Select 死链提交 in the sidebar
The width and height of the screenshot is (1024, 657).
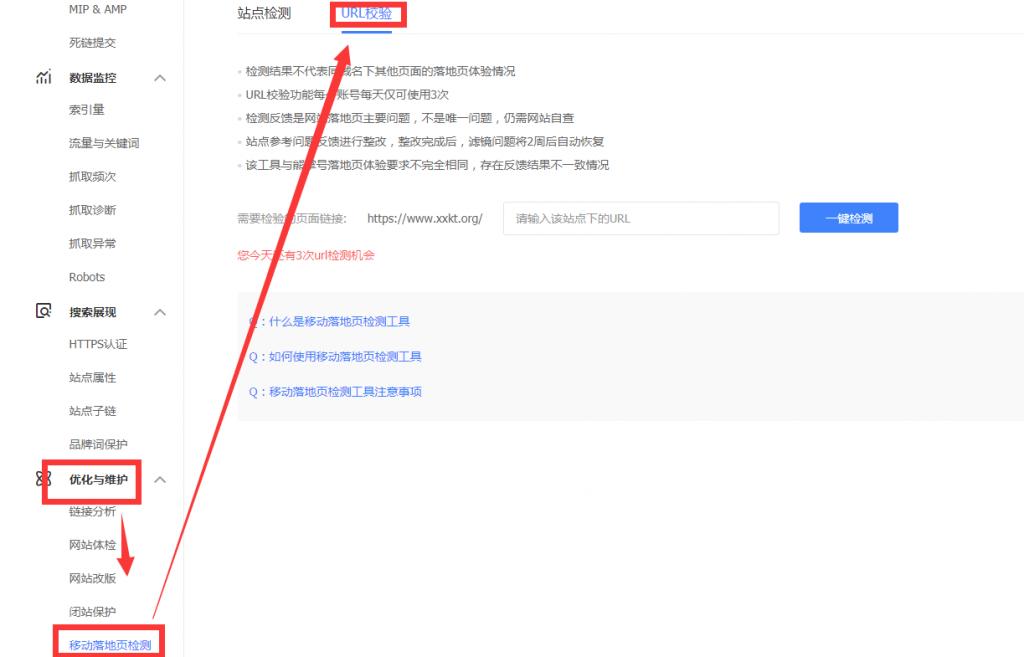click(91, 43)
